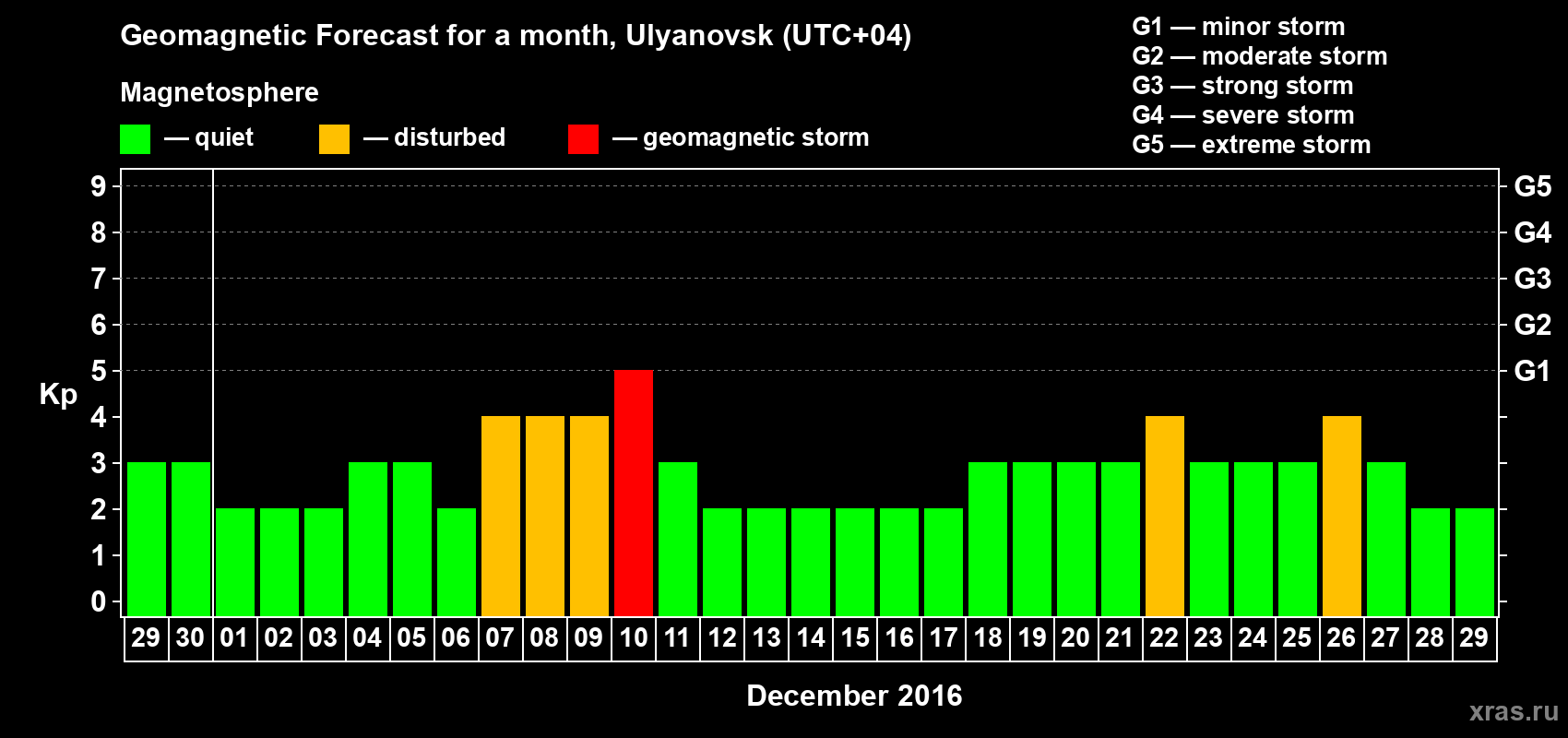Click the date label 26 on the axis

pos(1341,638)
